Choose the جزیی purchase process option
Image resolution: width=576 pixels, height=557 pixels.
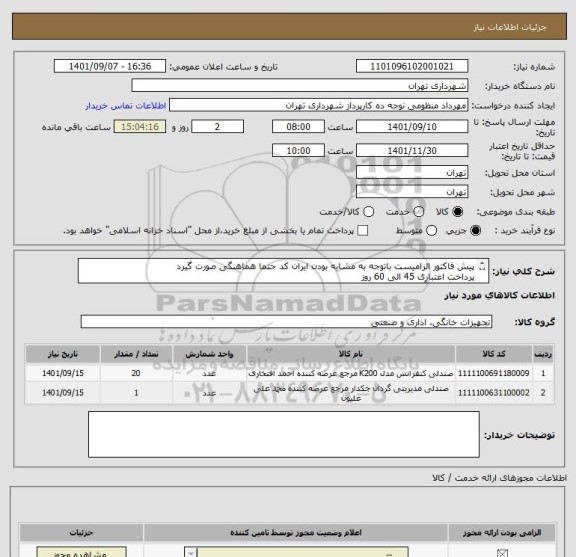[x=475, y=231]
